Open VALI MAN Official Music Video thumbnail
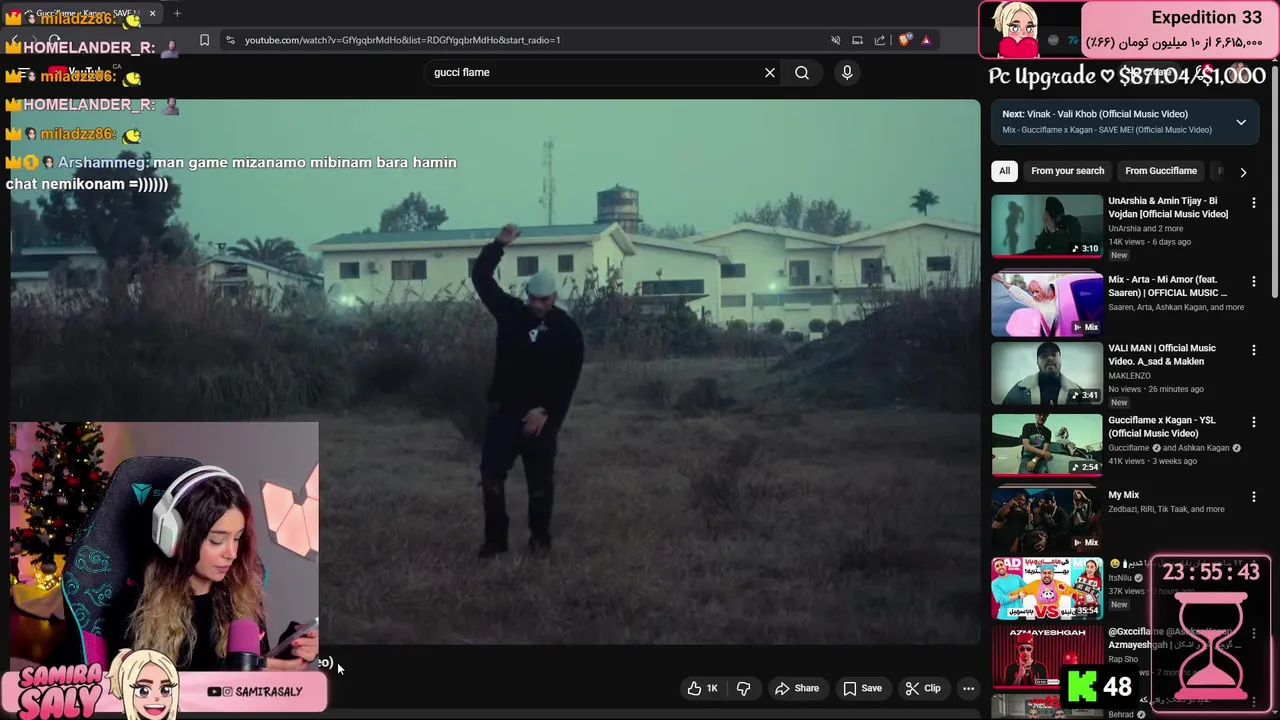The width and height of the screenshot is (1280, 720). click(x=1047, y=373)
